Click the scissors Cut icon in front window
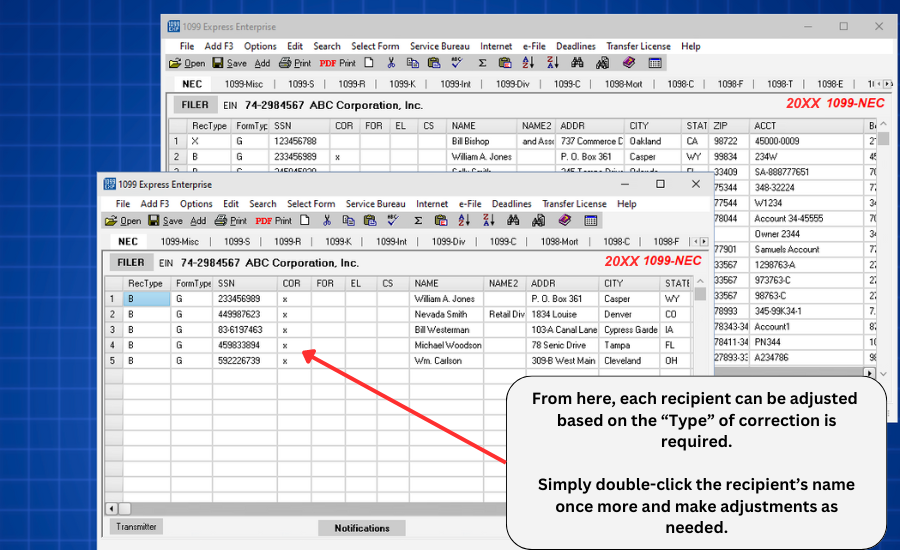The image size is (900, 550). click(326, 221)
